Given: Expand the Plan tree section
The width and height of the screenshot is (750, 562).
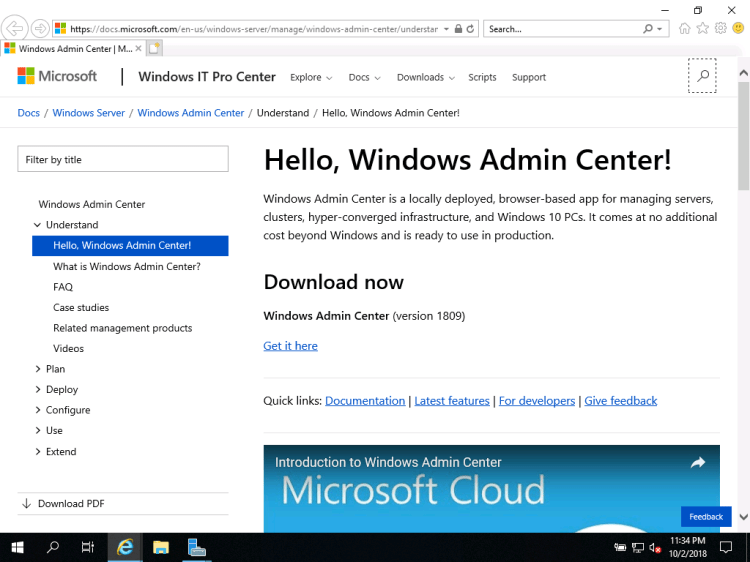Looking at the screenshot, I should [x=37, y=369].
